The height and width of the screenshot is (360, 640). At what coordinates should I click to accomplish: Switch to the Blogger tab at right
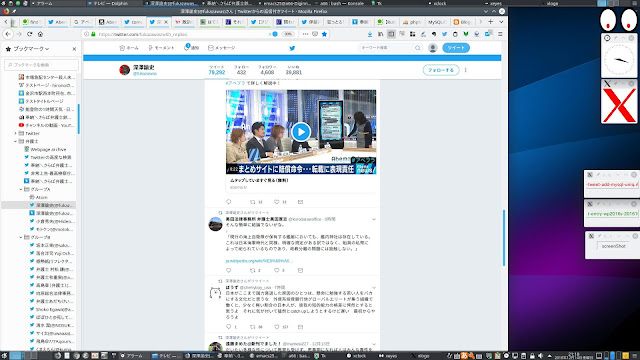pos(463,22)
